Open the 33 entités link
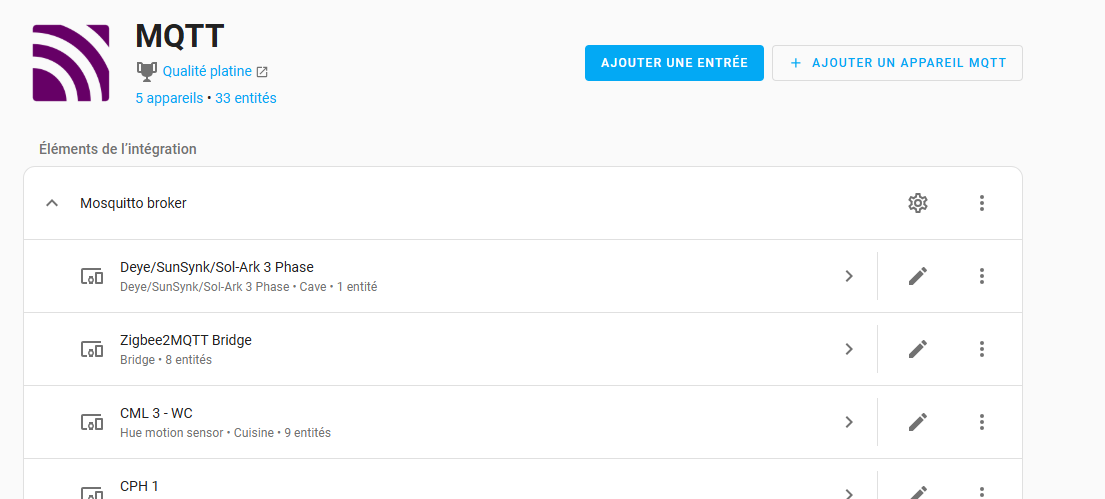Image resolution: width=1105 pixels, height=499 pixels. [246, 98]
